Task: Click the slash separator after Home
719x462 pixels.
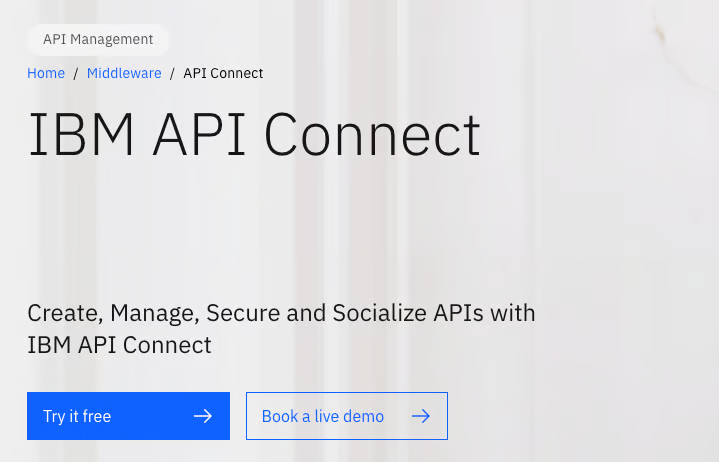Action: pos(76,73)
